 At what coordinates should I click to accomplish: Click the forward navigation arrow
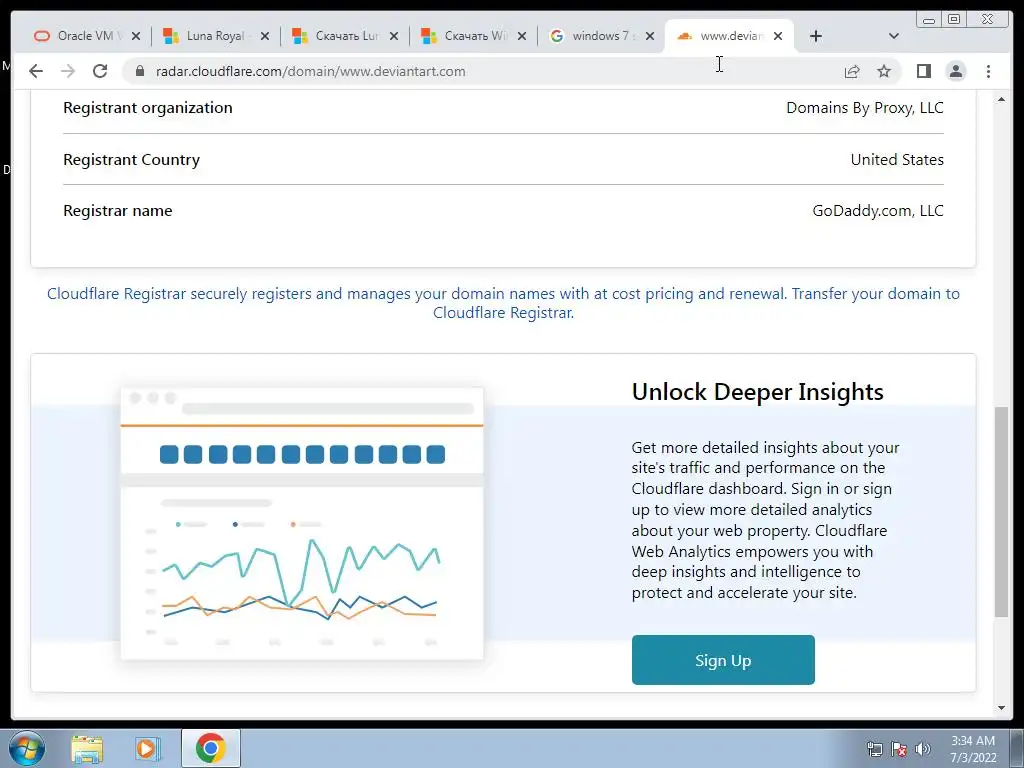68,71
